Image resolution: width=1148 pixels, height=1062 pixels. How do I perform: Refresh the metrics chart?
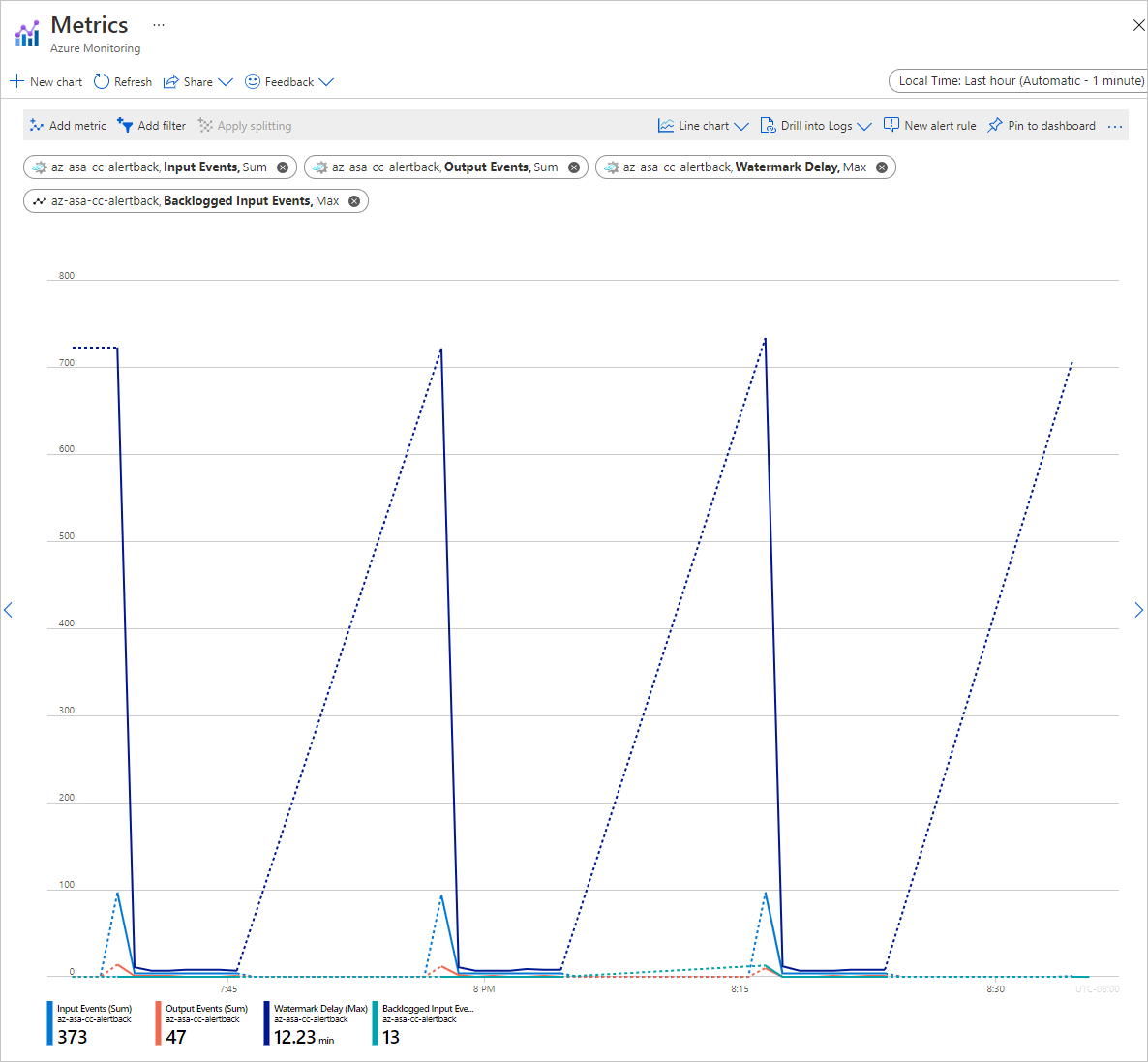click(x=122, y=81)
